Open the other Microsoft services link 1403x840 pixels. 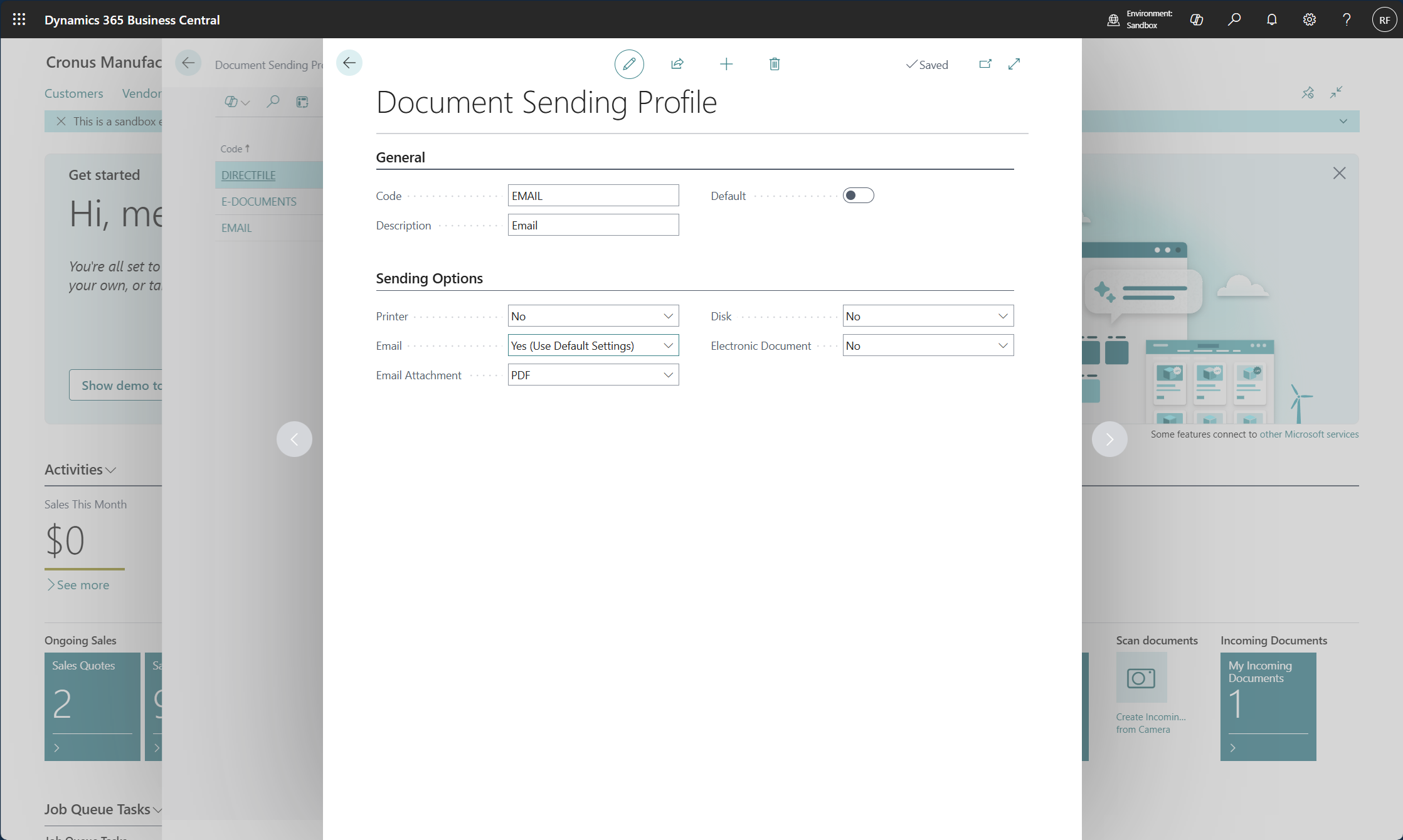click(x=1309, y=434)
